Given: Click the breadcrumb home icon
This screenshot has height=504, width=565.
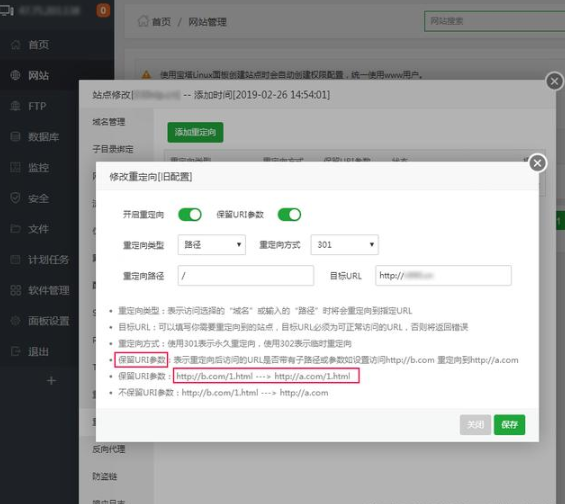Looking at the screenshot, I should [x=143, y=21].
